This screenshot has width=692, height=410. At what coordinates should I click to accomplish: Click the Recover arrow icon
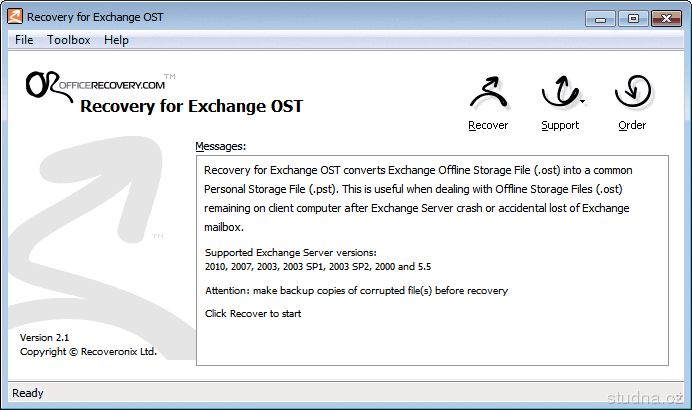[488, 93]
